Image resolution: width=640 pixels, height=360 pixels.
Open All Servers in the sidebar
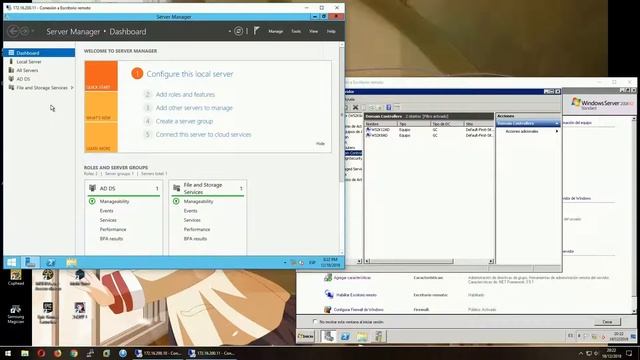(x=27, y=70)
